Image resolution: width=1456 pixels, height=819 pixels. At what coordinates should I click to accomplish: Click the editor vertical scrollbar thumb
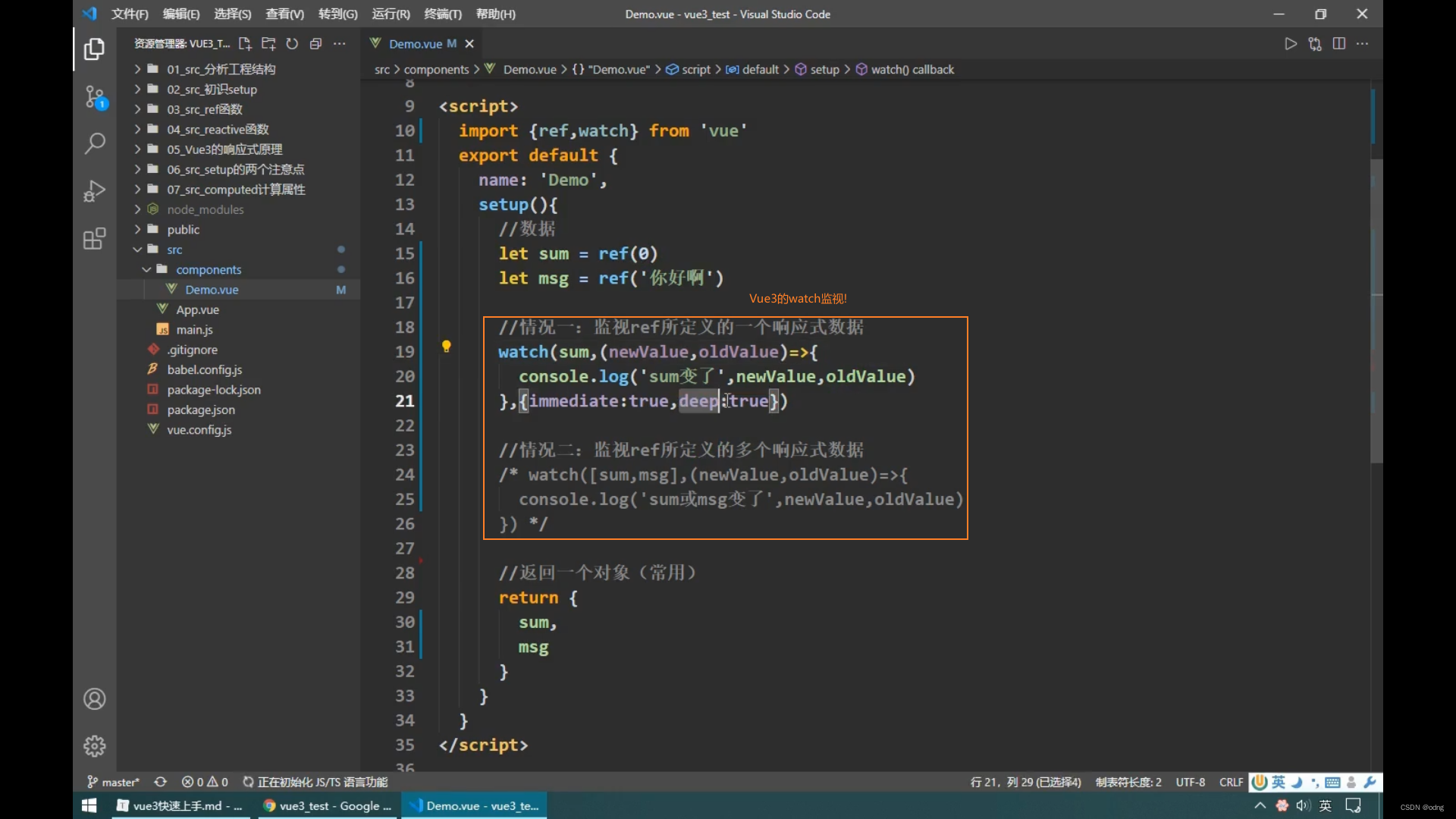1376,311
